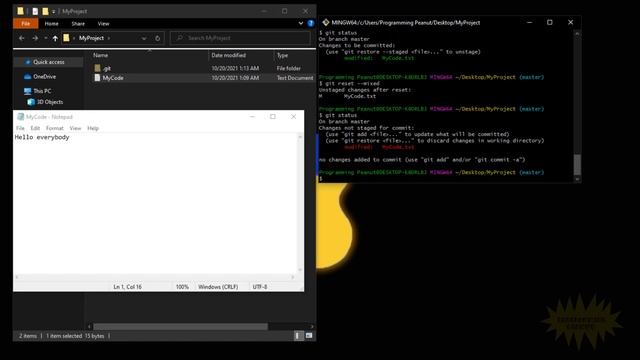Select OneDrive in navigation pane

point(44,76)
